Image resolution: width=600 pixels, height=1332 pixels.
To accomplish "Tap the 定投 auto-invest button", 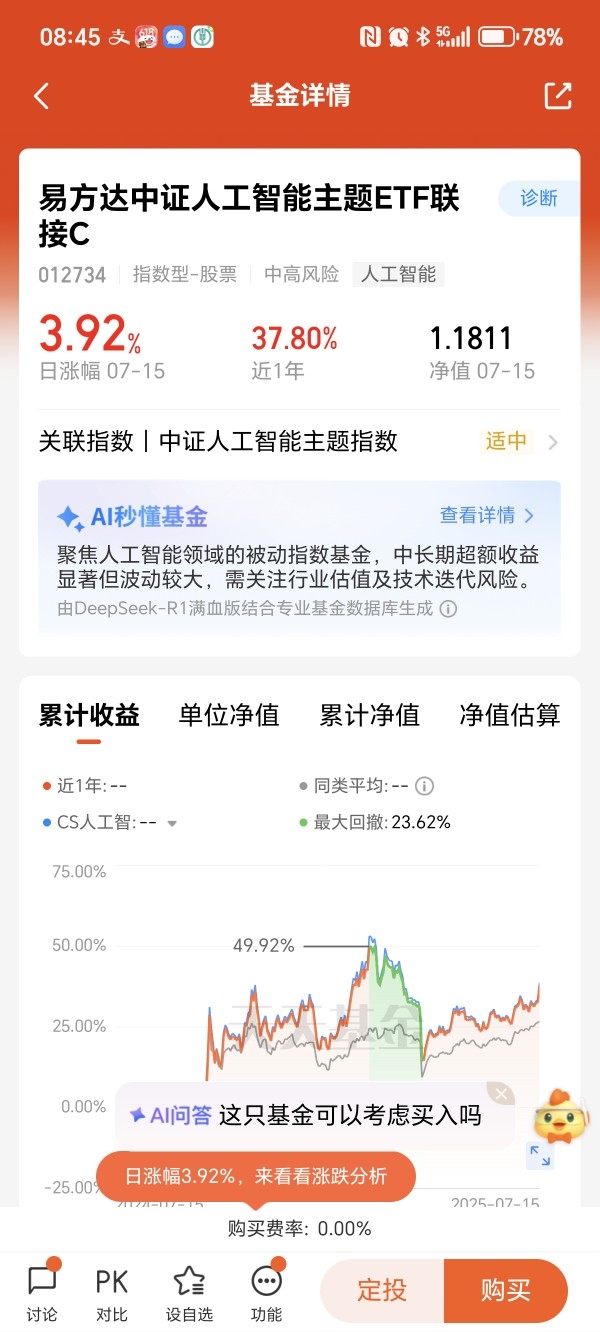I will click(x=382, y=1291).
